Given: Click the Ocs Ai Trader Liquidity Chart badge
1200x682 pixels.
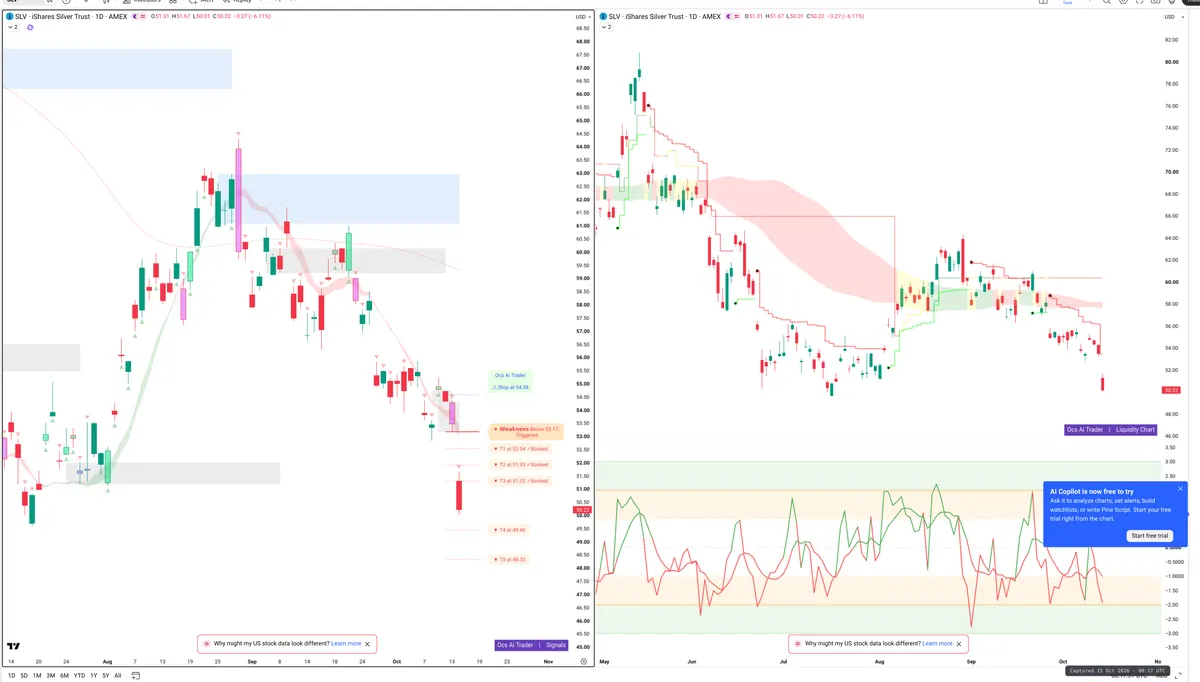Looking at the screenshot, I should tap(1111, 430).
